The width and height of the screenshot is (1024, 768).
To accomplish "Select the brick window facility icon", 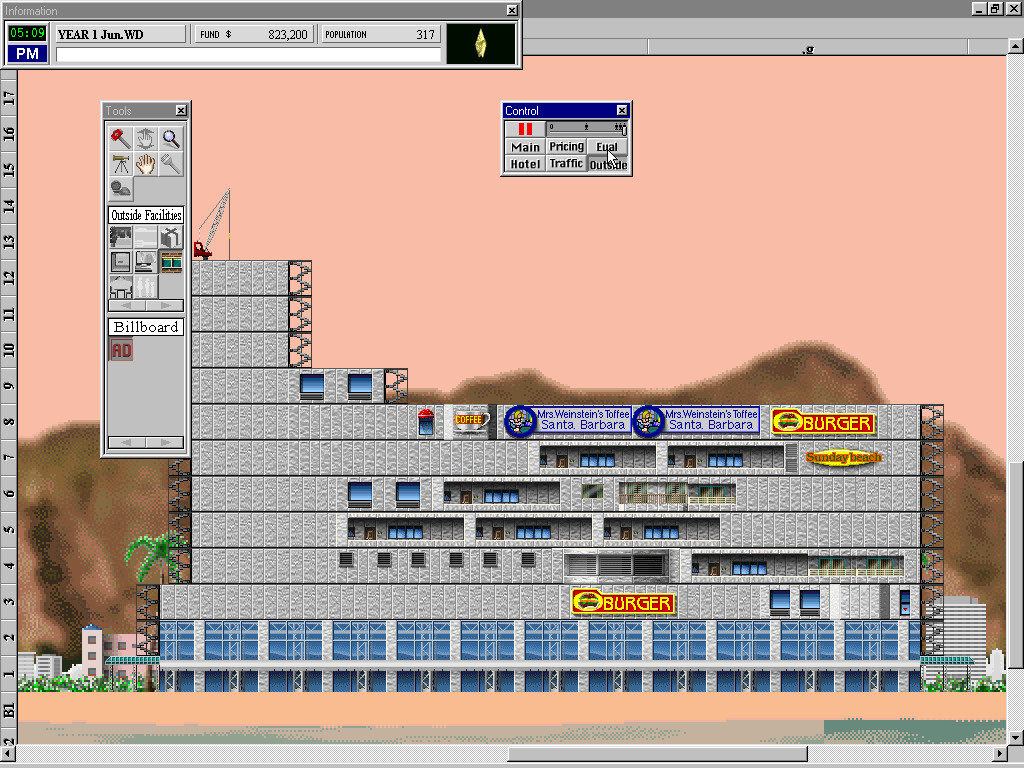I will (x=171, y=261).
